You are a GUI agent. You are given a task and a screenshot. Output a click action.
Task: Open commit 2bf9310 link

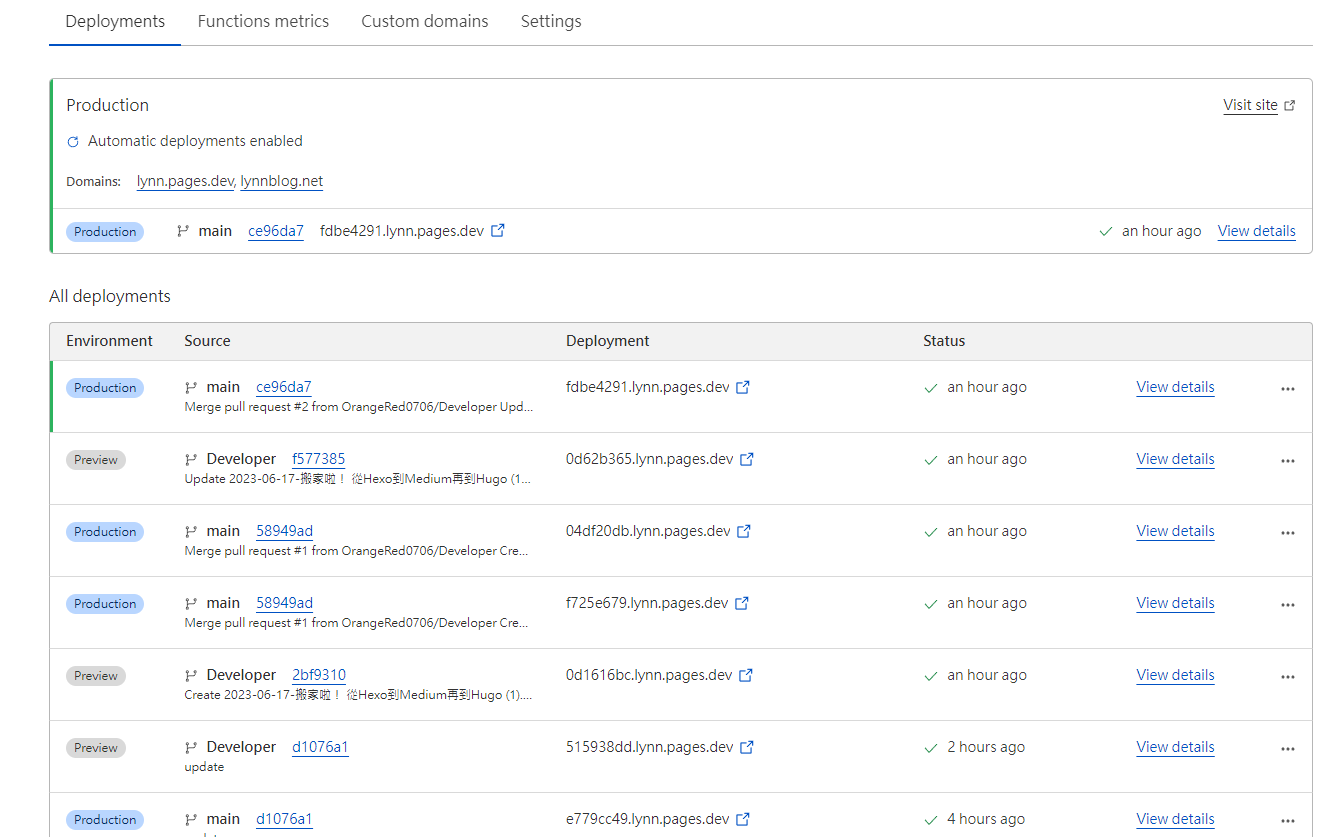pyautogui.click(x=318, y=675)
